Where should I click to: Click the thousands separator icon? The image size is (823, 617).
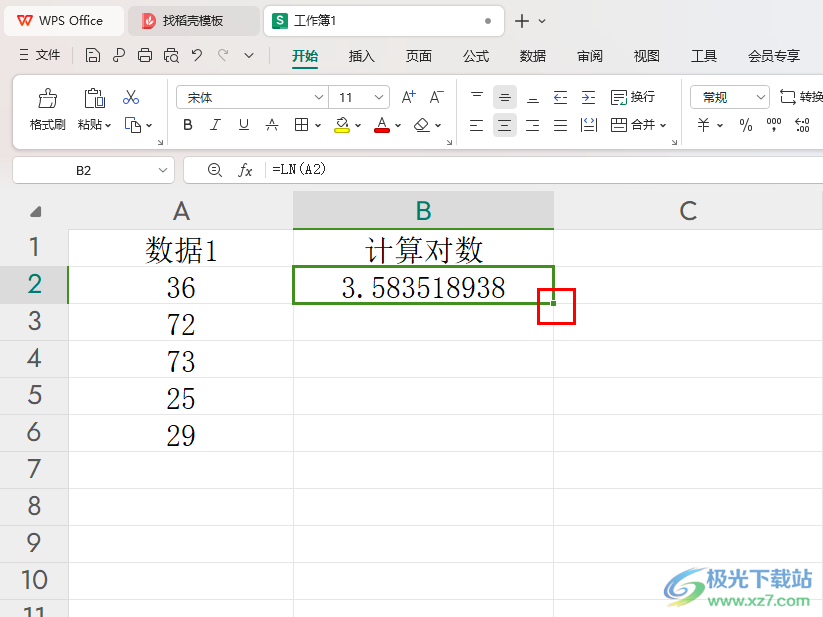(x=774, y=125)
